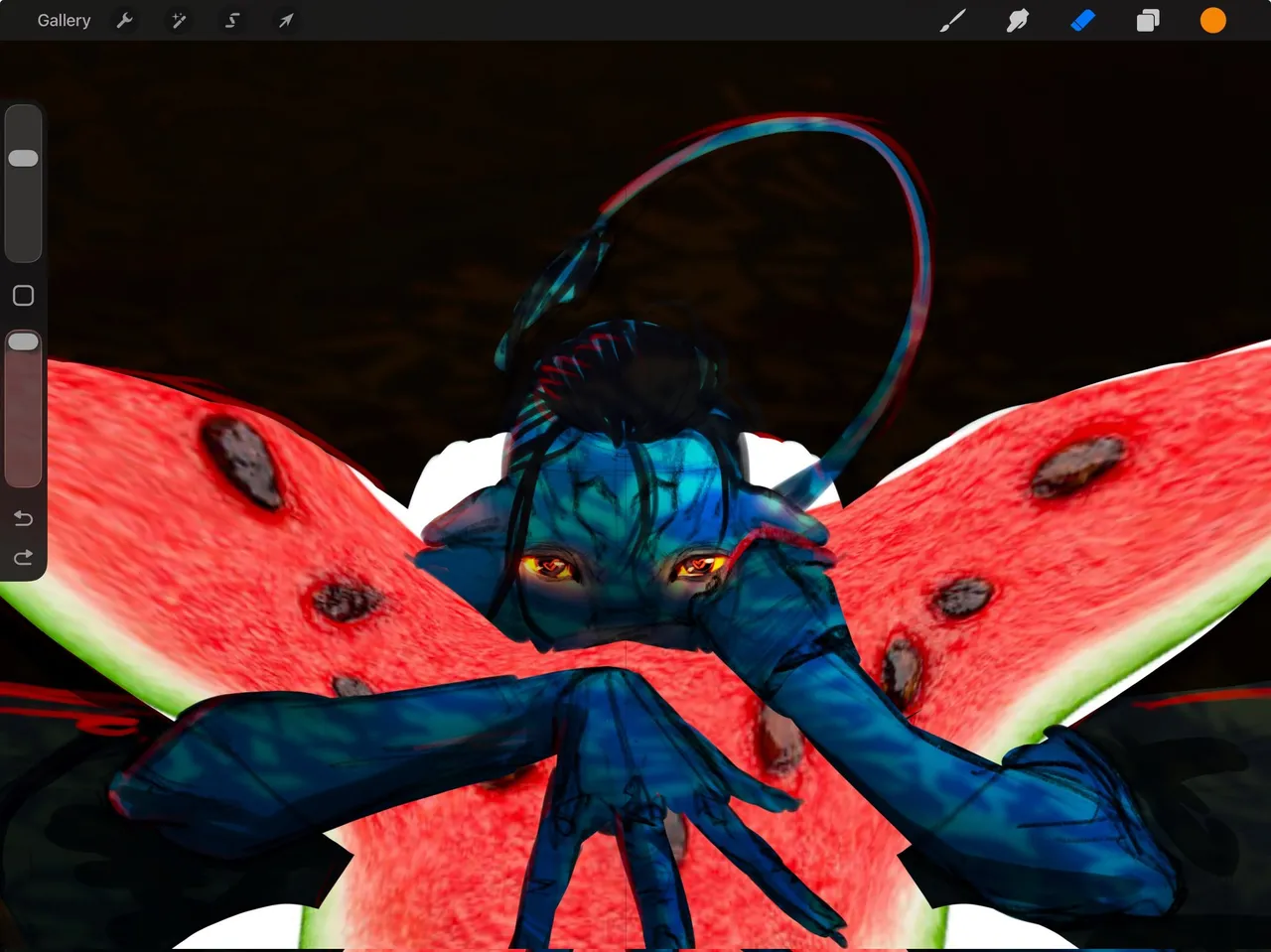Viewport: 1271px width, 952px height.
Task: Open the Layers panel
Action: pyautogui.click(x=1148, y=20)
